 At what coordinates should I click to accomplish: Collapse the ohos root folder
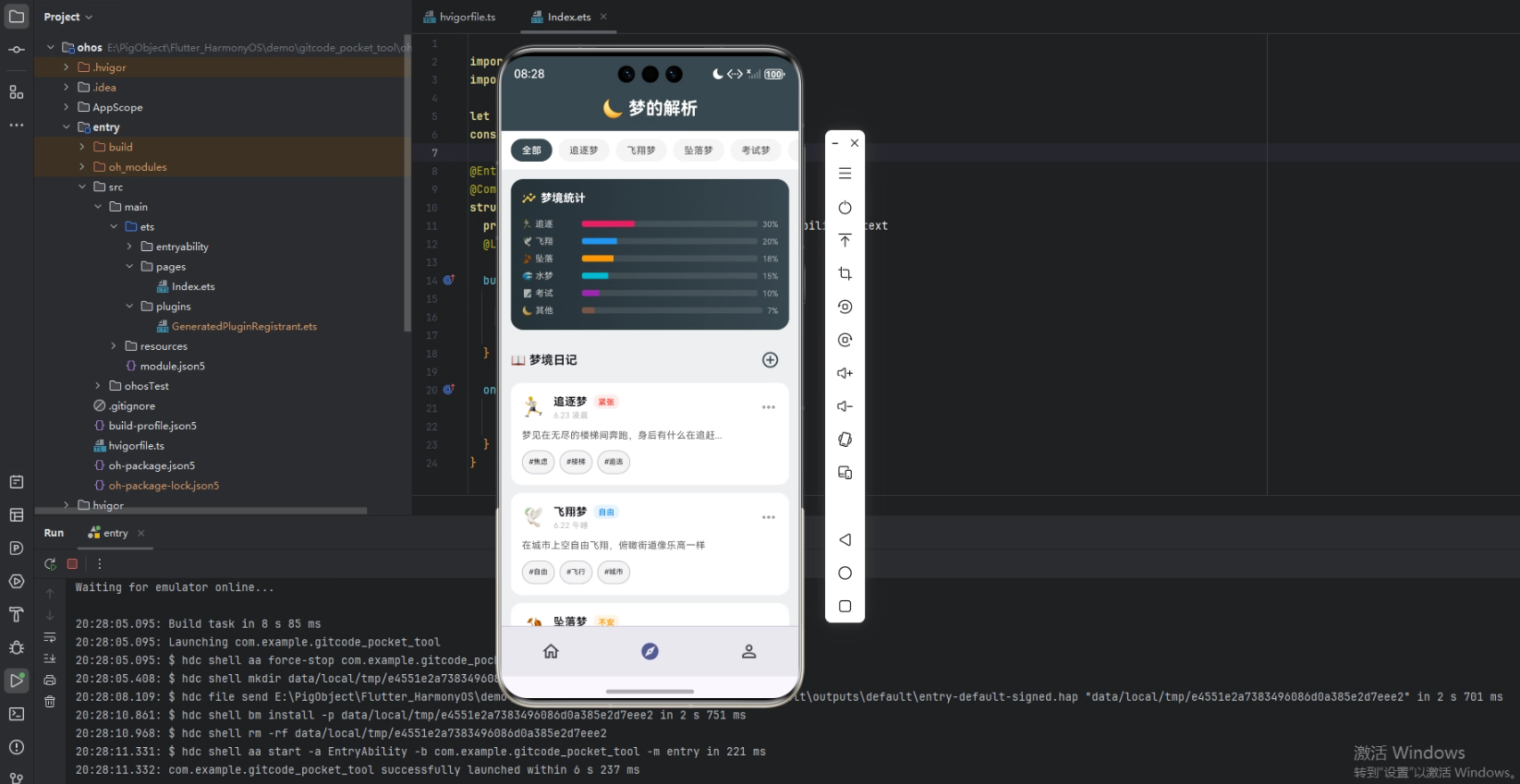[x=50, y=47]
